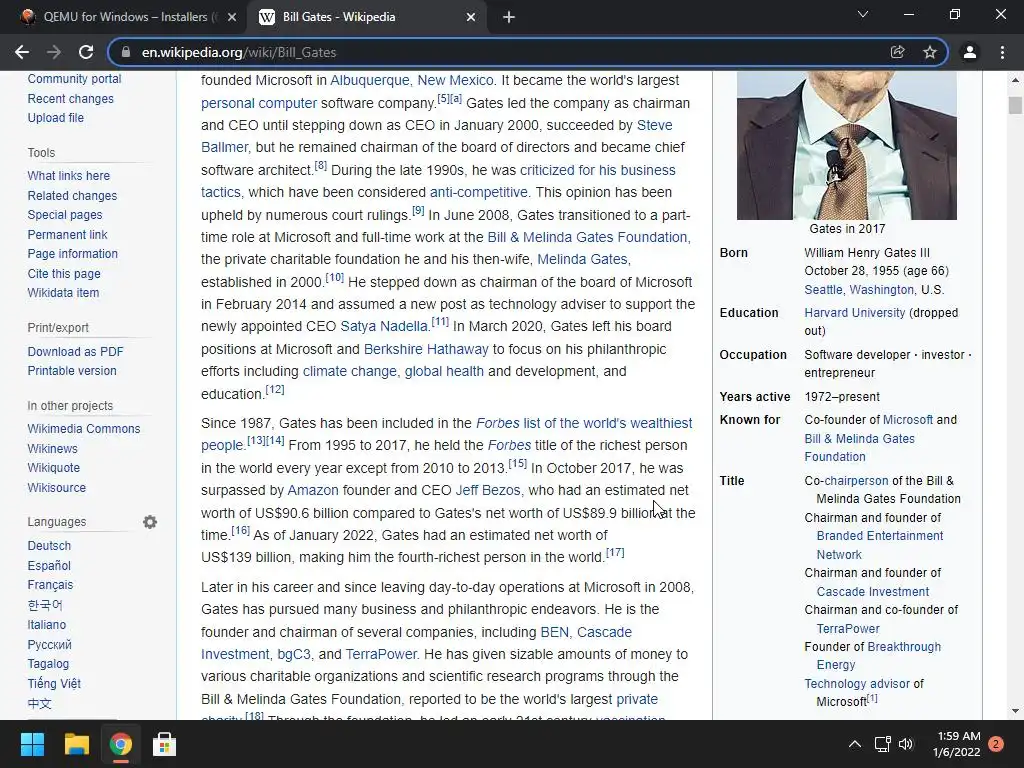This screenshot has width=1024, height=768.
Task: Click Cite this page
Action: coord(64,274)
